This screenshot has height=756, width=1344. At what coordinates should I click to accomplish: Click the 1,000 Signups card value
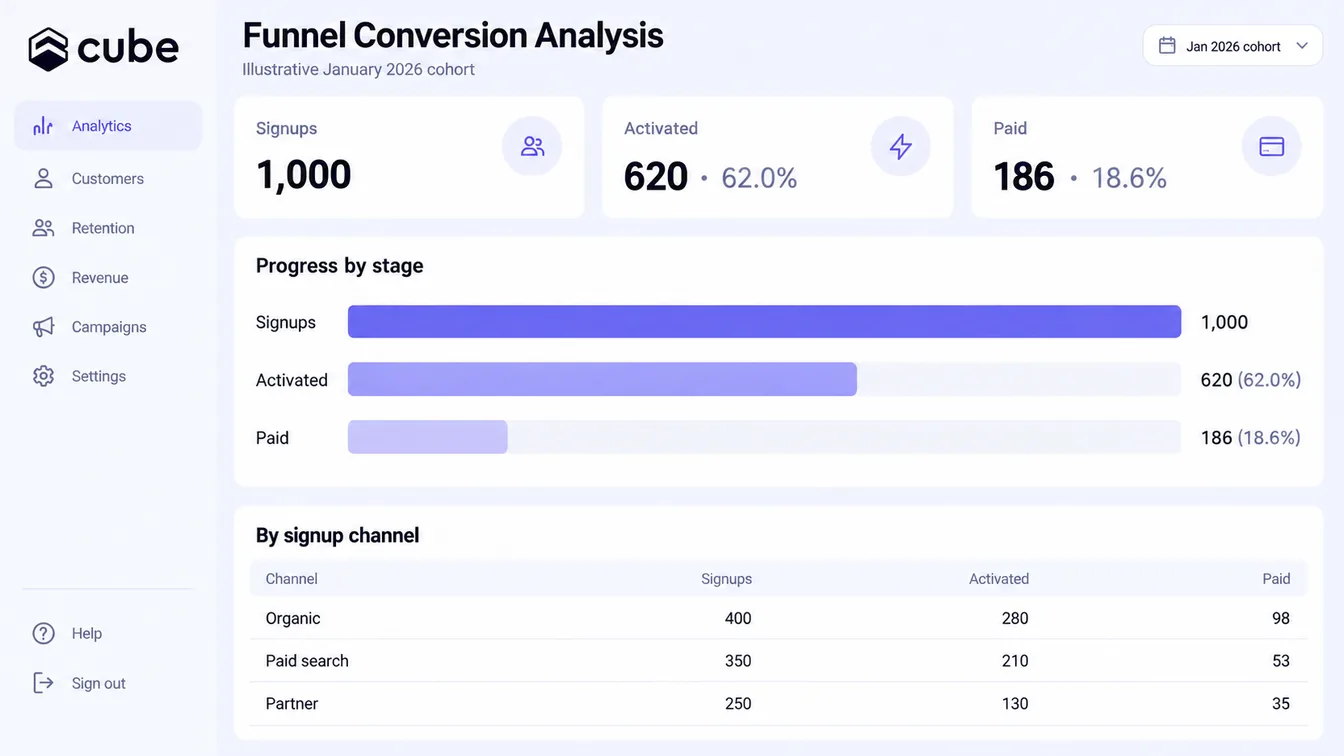tap(304, 175)
